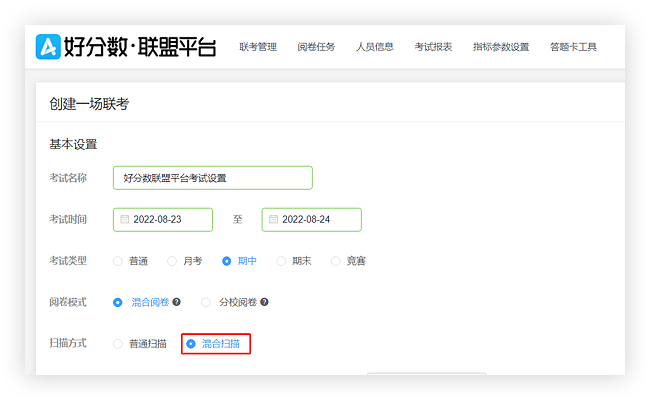650x400 pixels.
Task: Select the 混合阅卷 marking mode
Action: 118,302
